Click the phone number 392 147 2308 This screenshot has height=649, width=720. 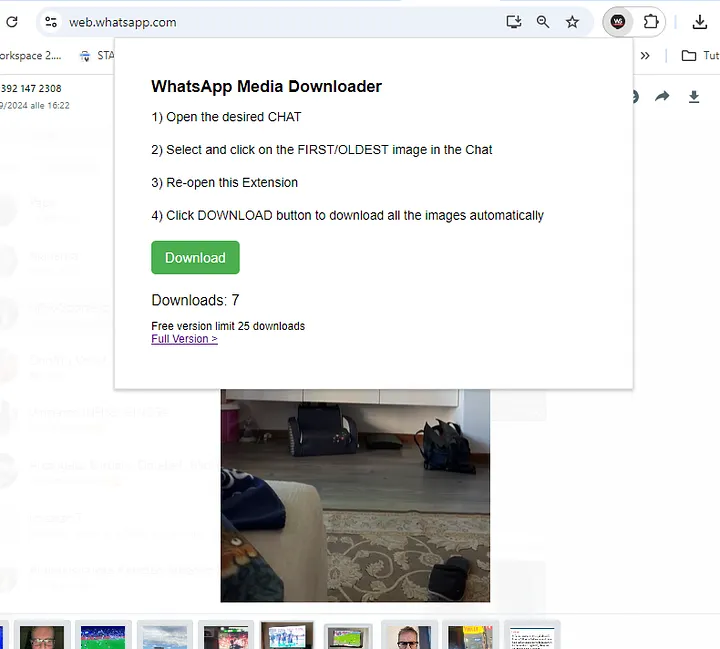31,88
